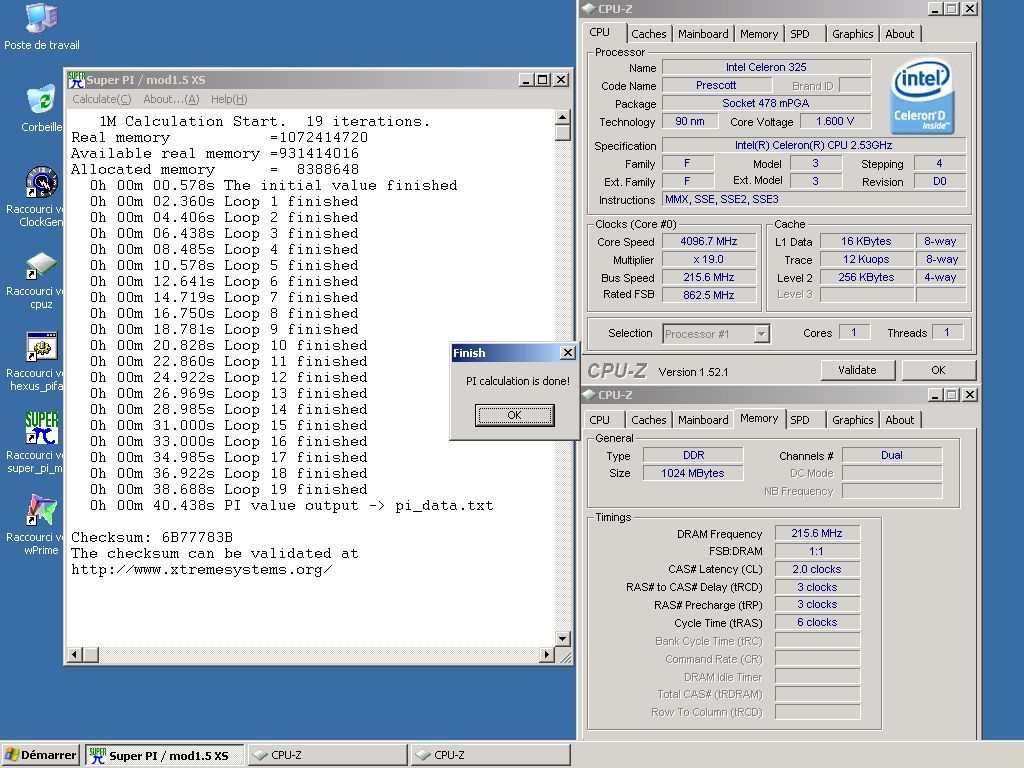
Task: Click the Rated FSB 862.5 MHz value
Action: pos(709,295)
